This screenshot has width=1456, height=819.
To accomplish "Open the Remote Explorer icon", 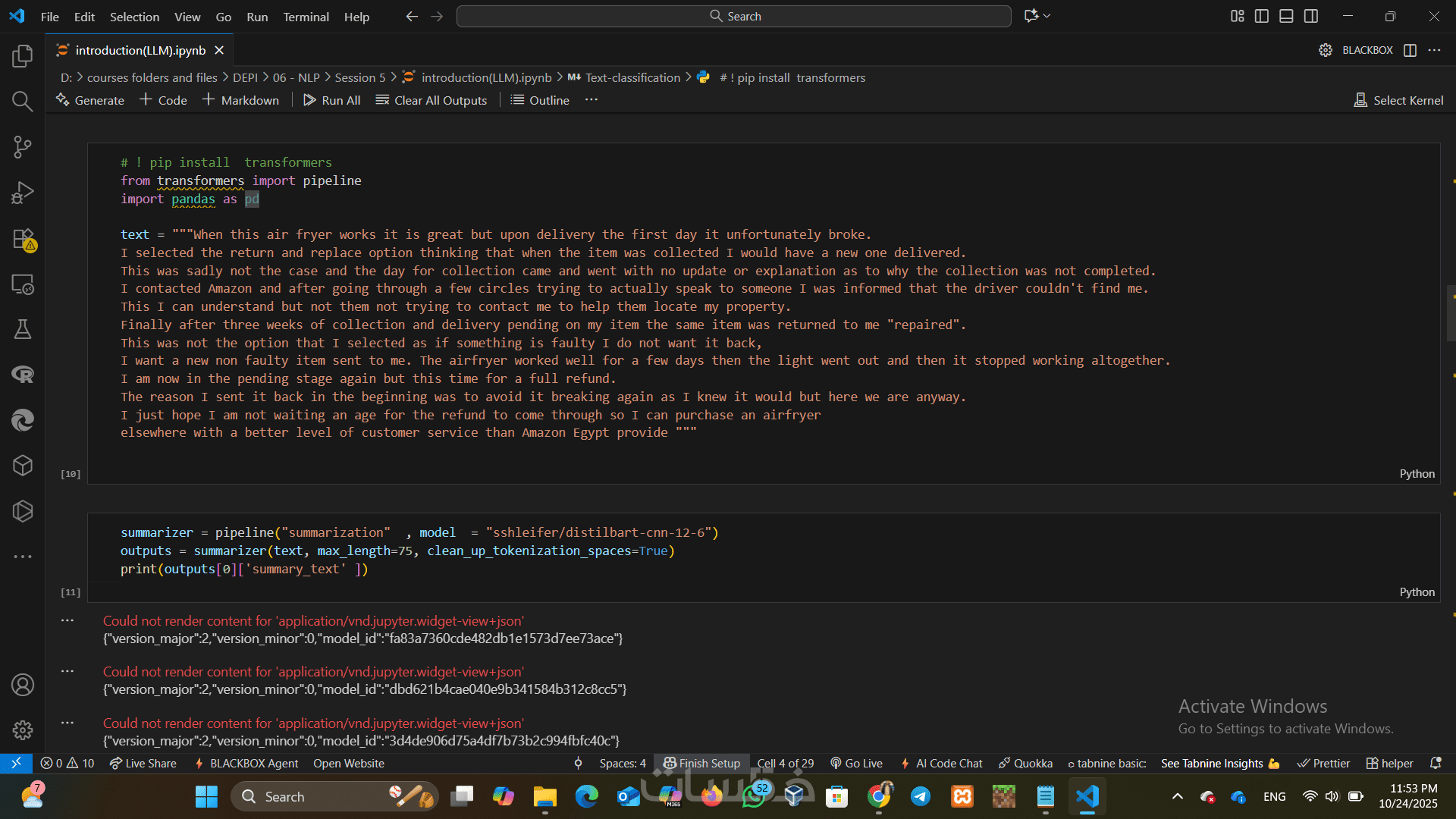I will coord(23,284).
